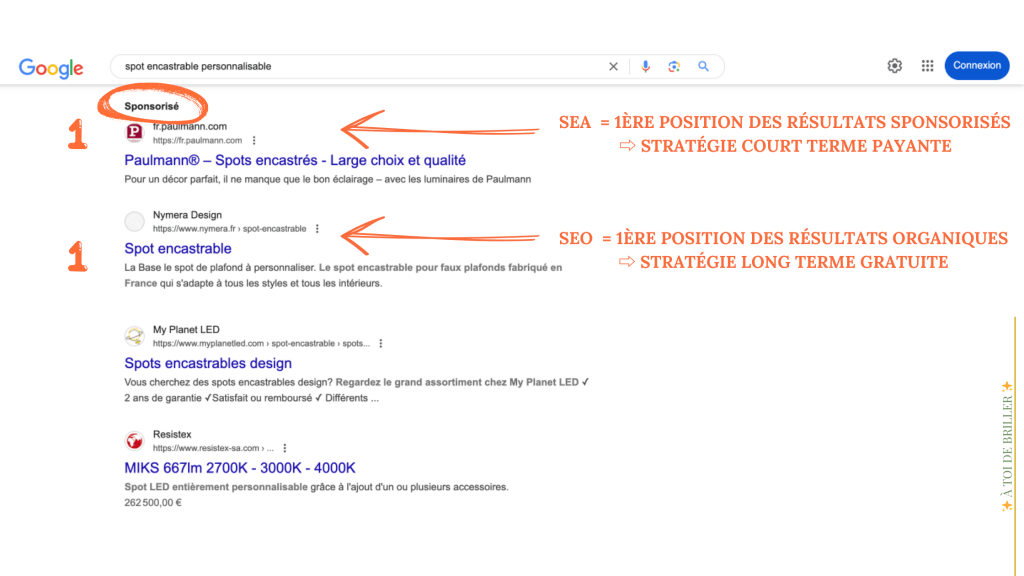
Task: Open three-dot menu for Nymera Design result
Action: [x=317, y=229]
